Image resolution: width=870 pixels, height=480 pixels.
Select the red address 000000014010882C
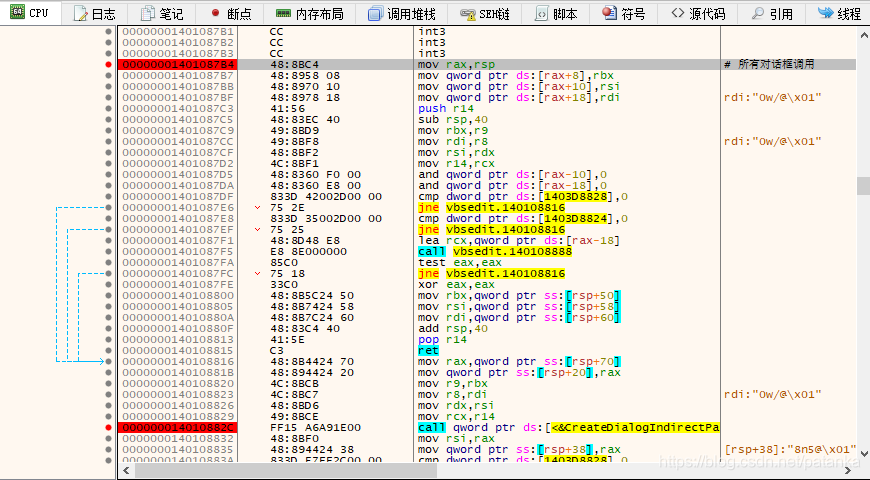(x=178, y=427)
